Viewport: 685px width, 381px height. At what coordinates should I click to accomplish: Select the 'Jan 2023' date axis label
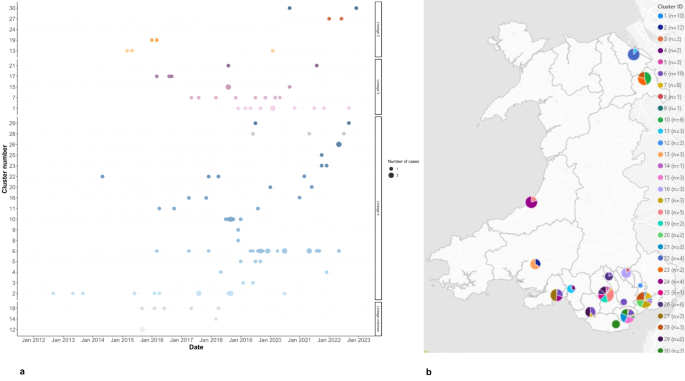tap(359, 340)
